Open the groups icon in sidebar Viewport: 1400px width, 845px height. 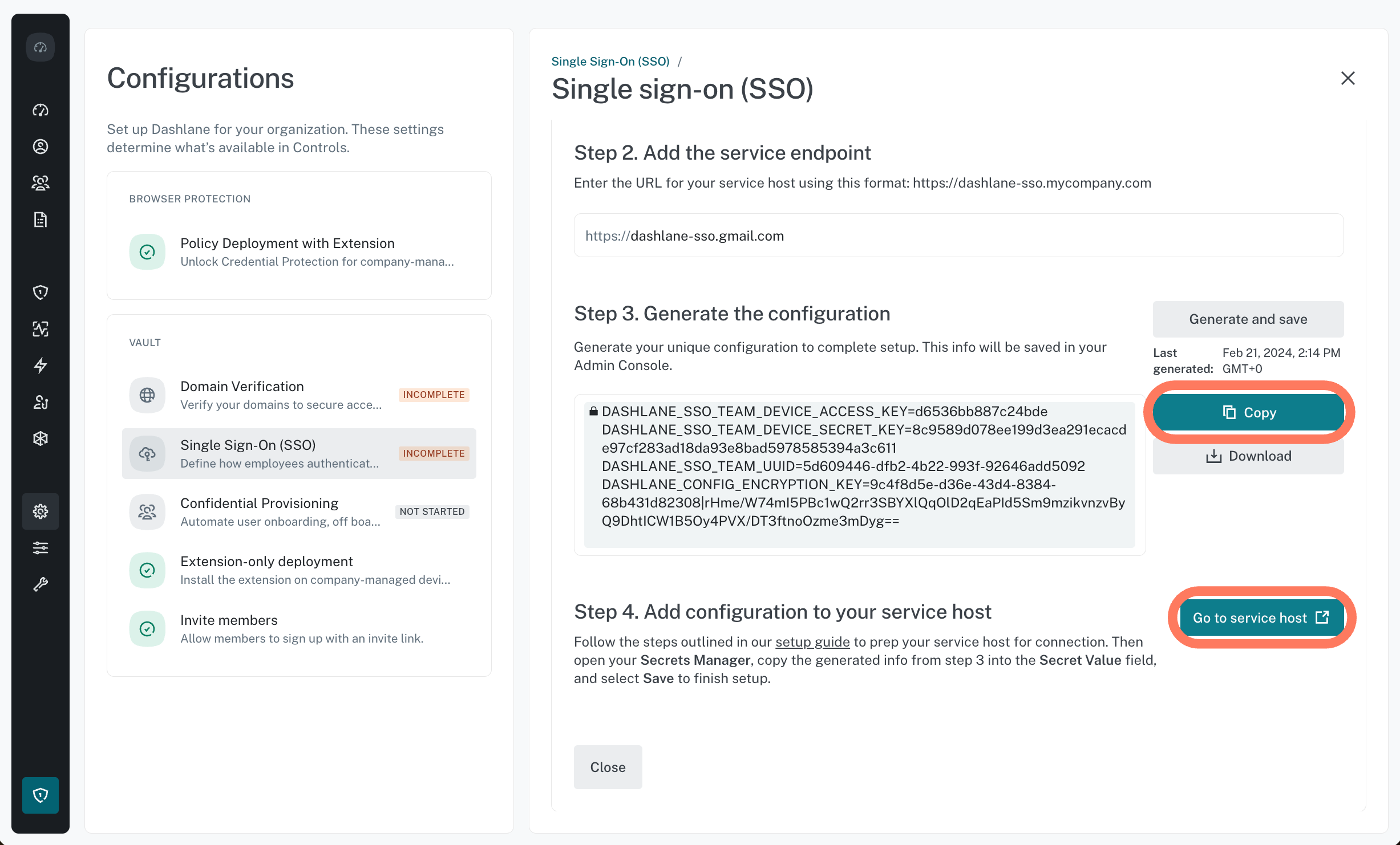coord(41,183)
